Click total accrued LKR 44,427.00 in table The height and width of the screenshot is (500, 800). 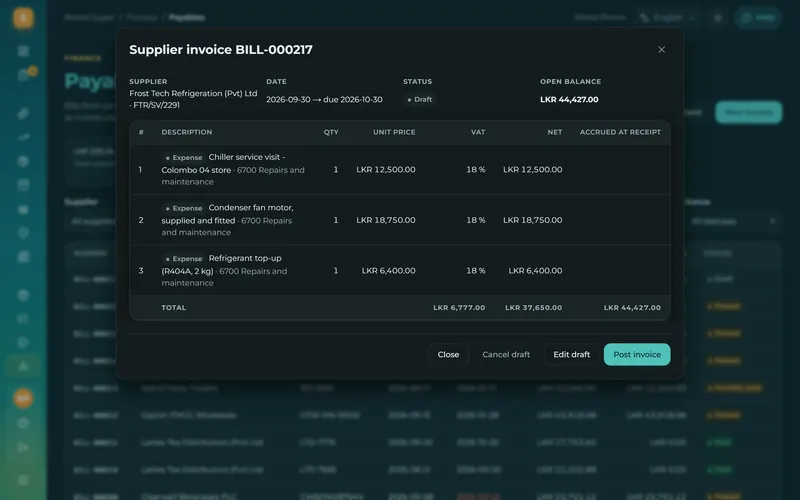coord(632,308)
